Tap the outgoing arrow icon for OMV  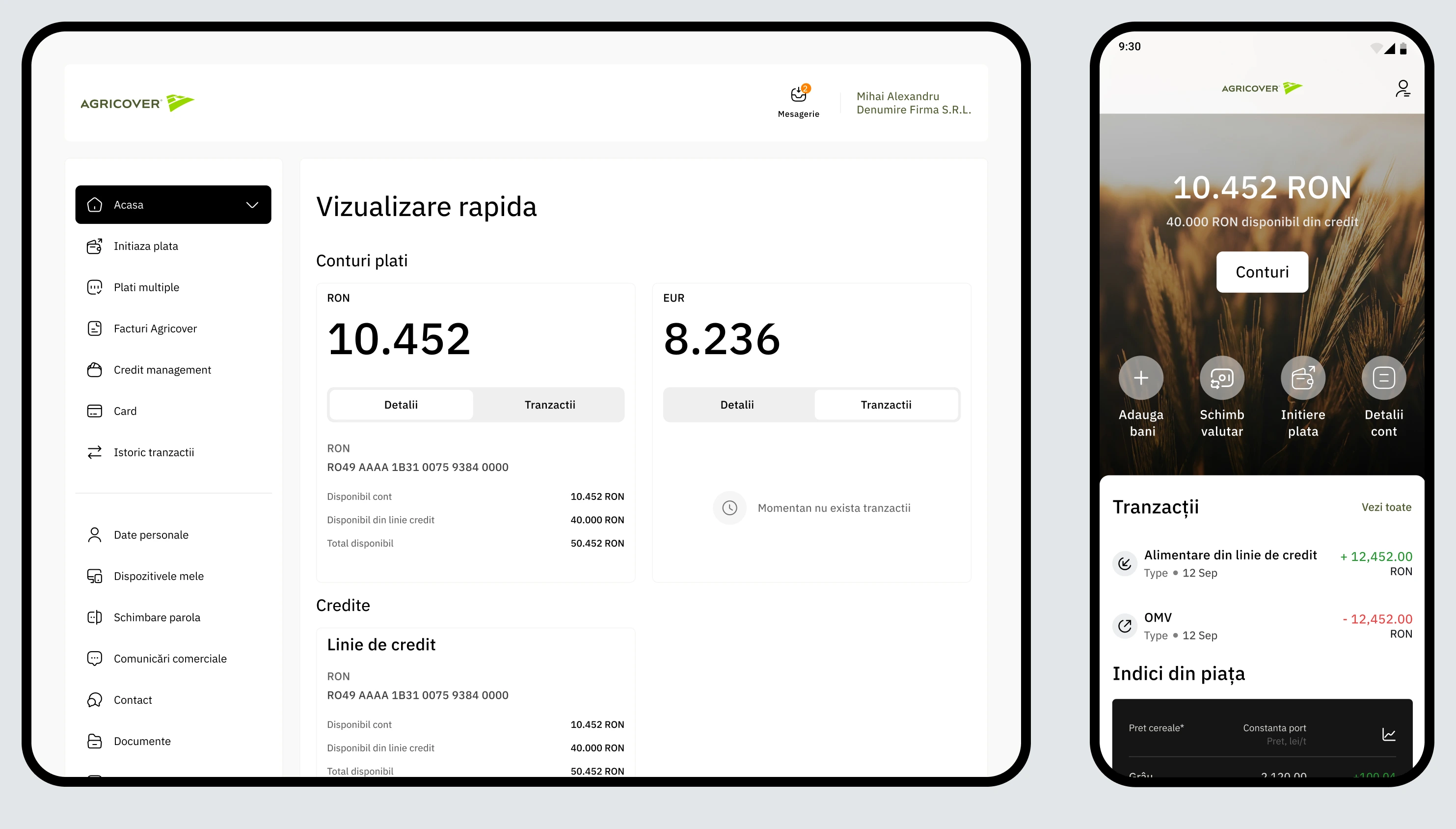coord(1125,626)
